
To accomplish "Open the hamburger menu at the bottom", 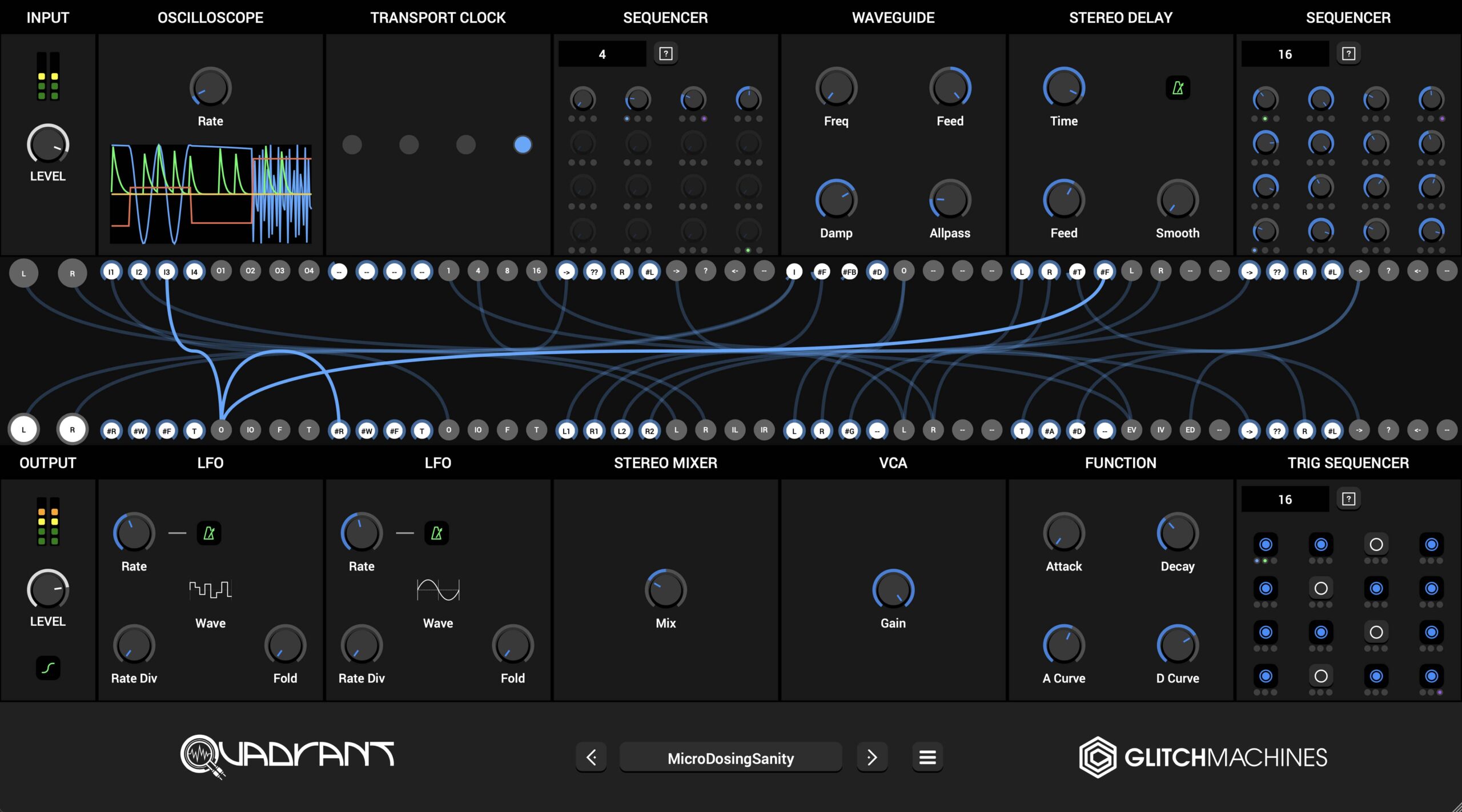I will [x=927, y=756].
